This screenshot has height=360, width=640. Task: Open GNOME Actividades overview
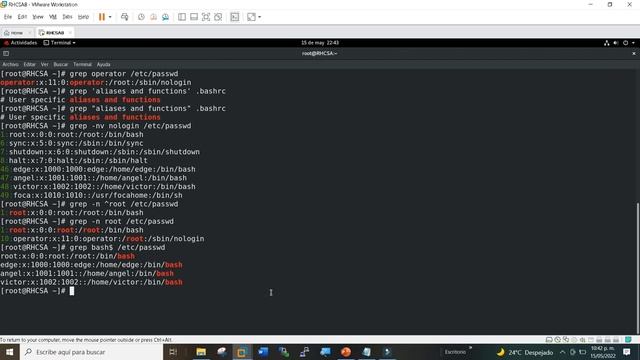point(20,42)
